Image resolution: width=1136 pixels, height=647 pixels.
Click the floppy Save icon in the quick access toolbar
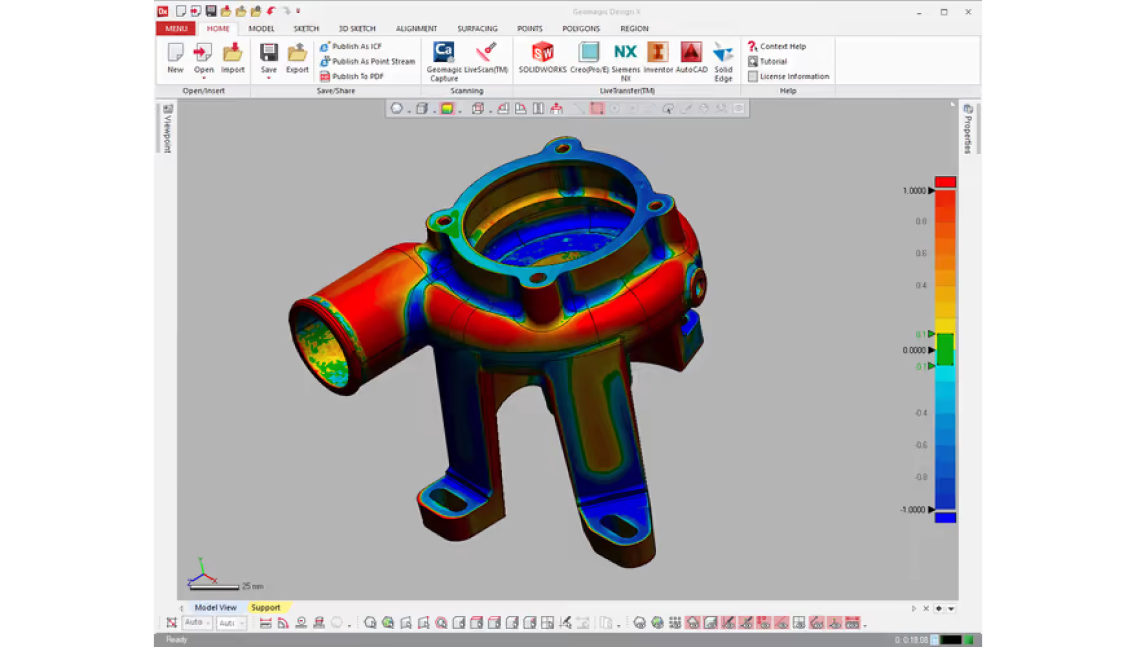(211, 11)
